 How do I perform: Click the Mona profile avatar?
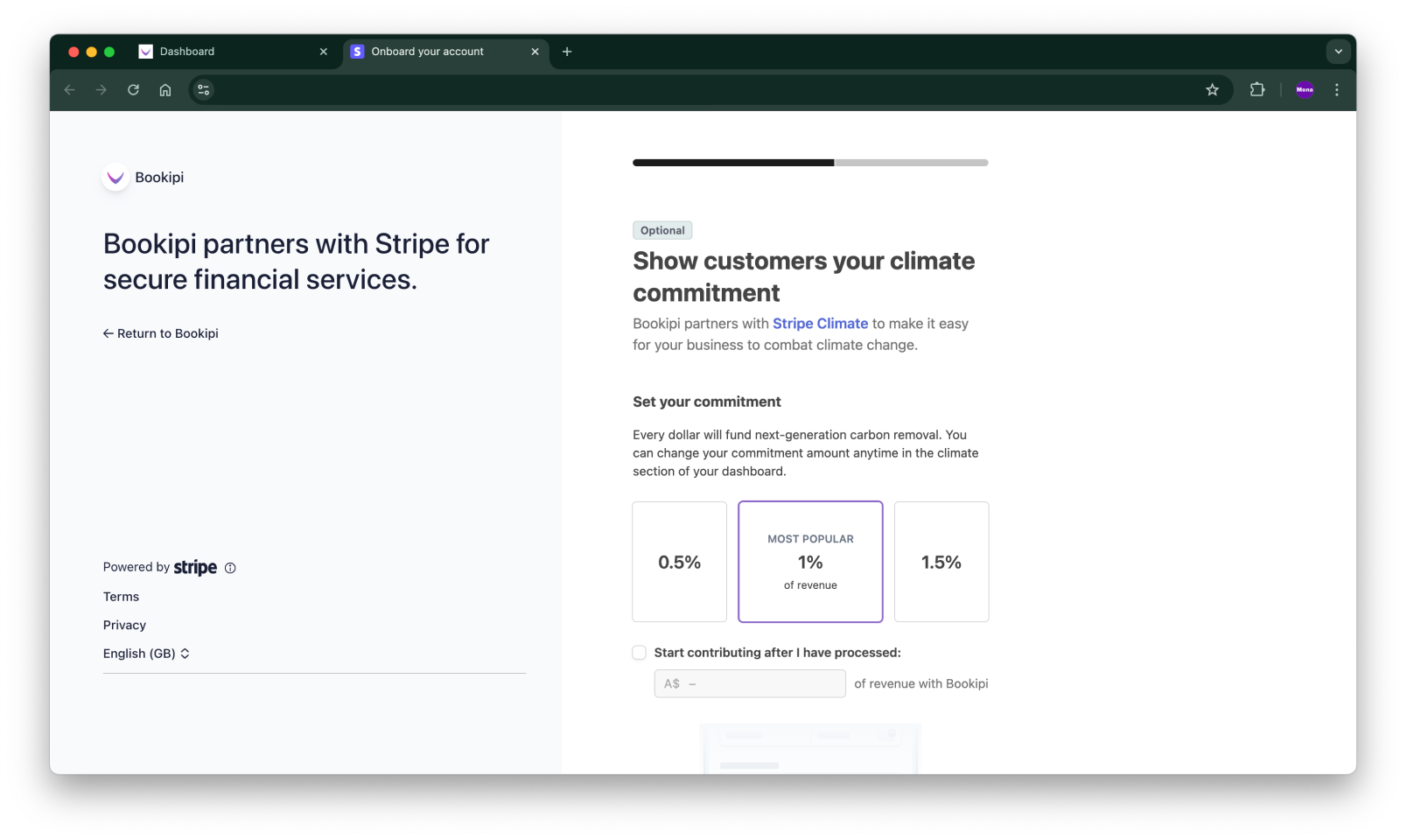pyautogui.click(x=1305, y=89)
